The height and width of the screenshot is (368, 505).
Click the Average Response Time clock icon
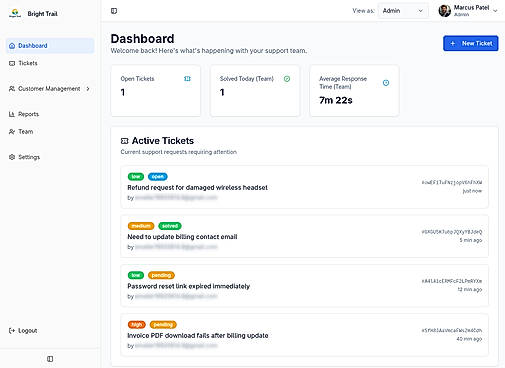386,83
